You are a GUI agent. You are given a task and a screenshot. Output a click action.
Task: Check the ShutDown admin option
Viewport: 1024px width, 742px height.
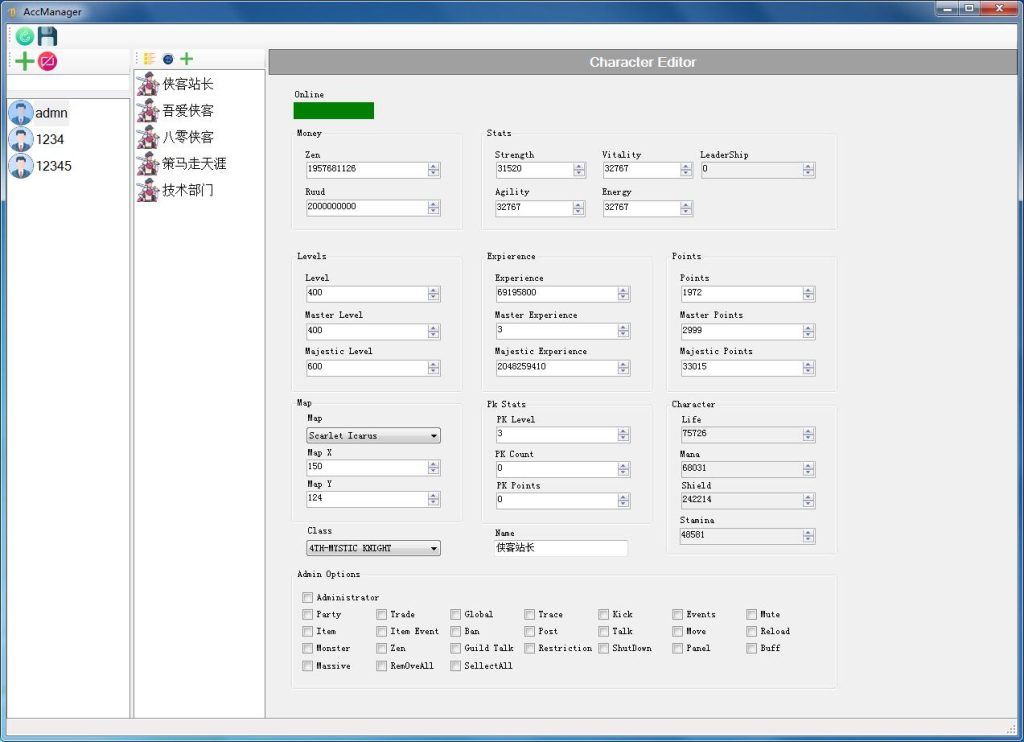tap(604, 649)
